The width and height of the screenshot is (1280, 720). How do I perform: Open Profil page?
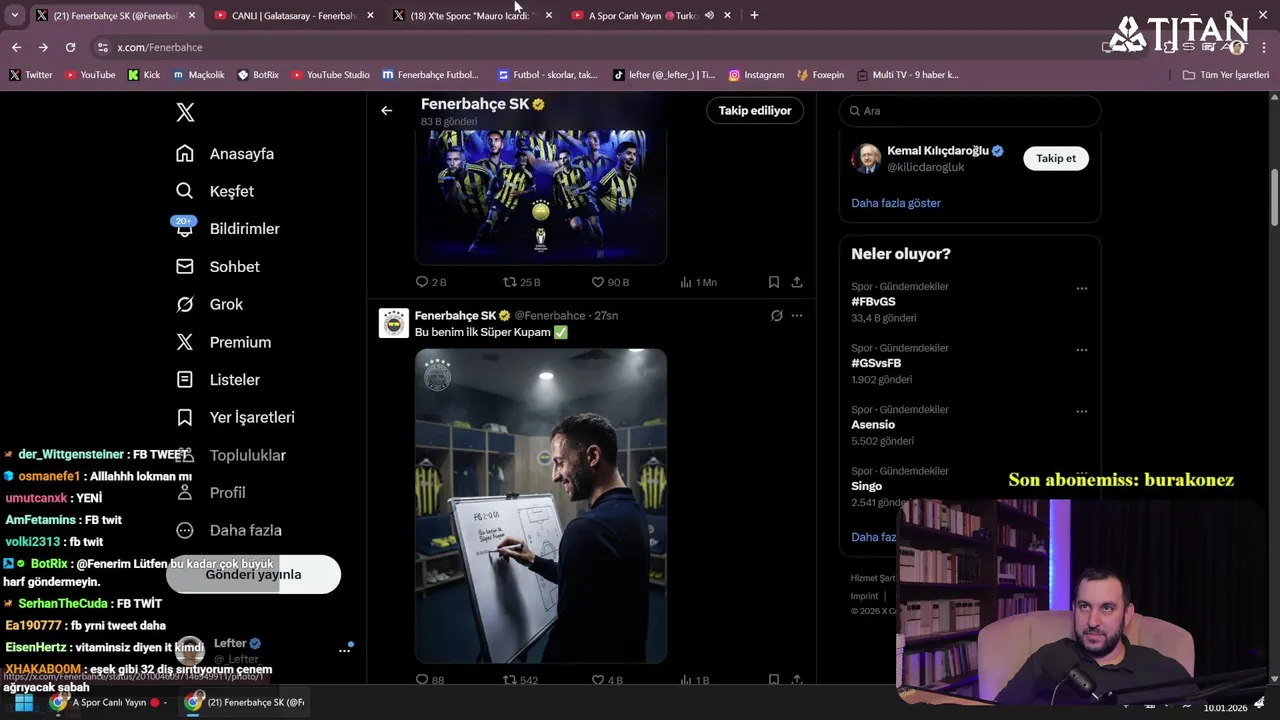[210, 492]
